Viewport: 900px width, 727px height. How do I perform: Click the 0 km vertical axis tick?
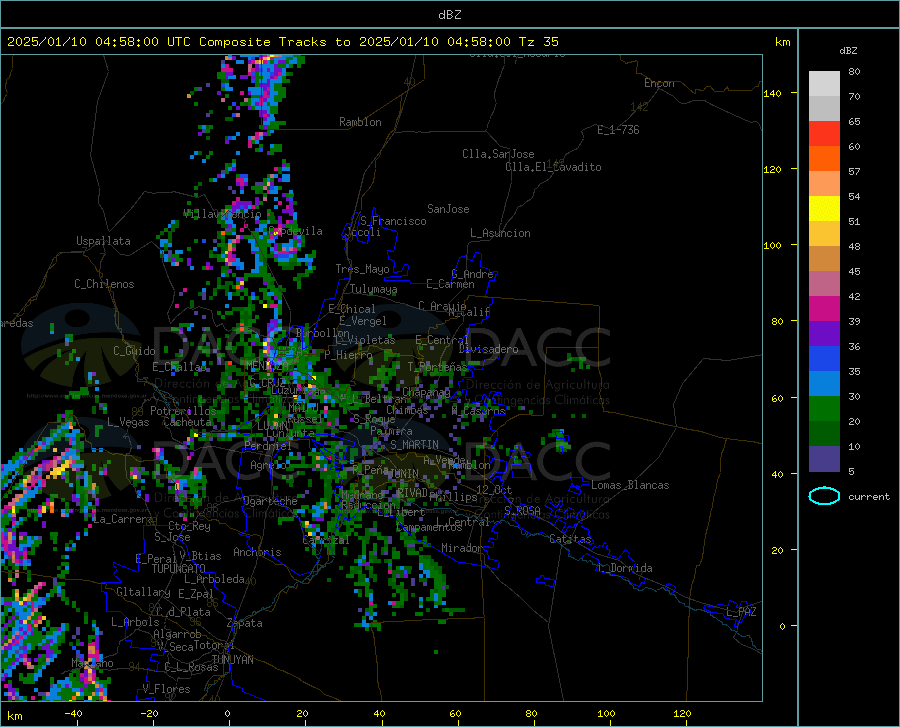(782, 626)
